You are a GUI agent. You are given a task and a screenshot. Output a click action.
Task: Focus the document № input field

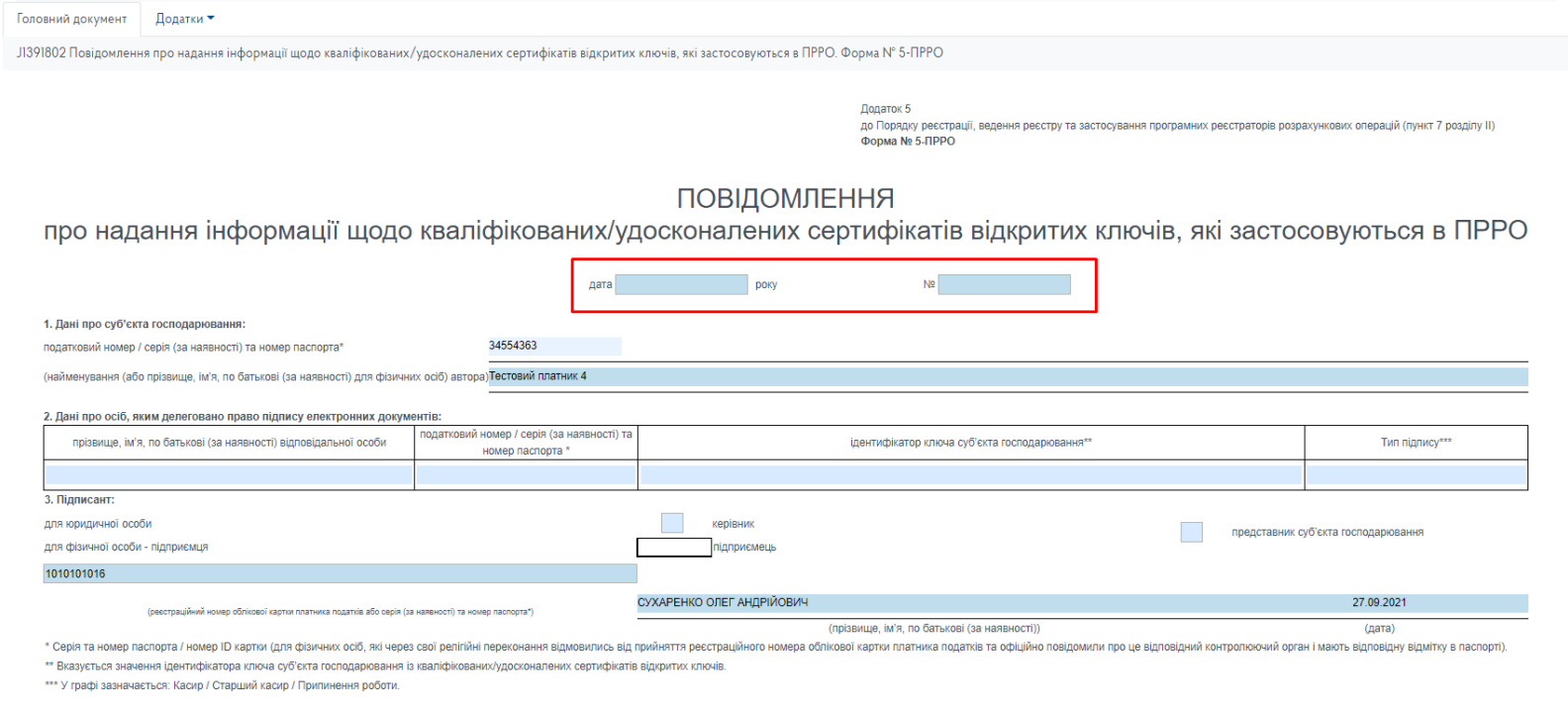point(1004,285)
